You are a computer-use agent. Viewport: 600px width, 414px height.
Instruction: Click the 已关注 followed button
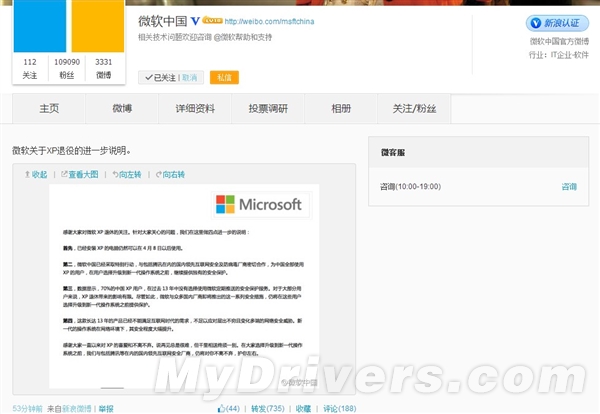[160, 78]
